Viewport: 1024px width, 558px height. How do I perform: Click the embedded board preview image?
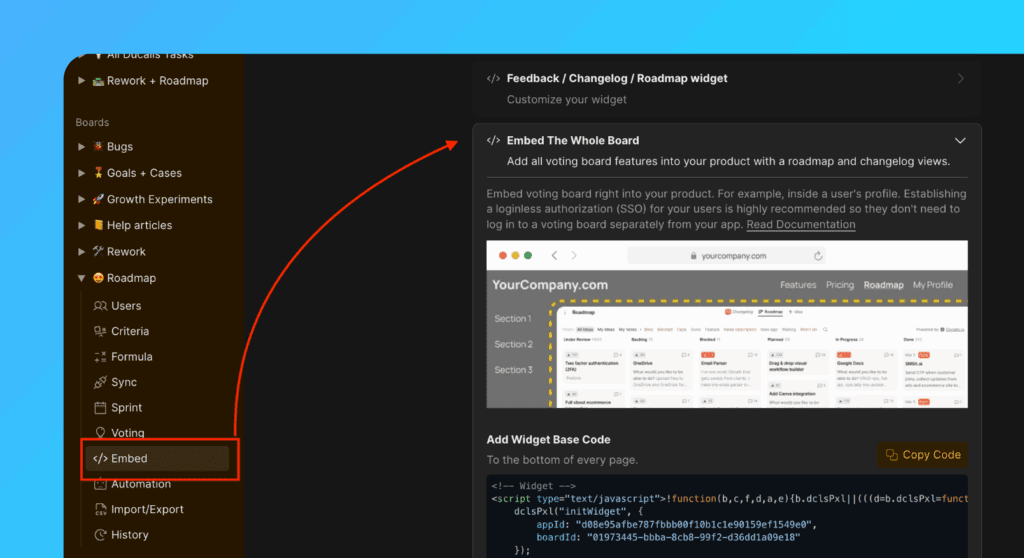point(727,324)
